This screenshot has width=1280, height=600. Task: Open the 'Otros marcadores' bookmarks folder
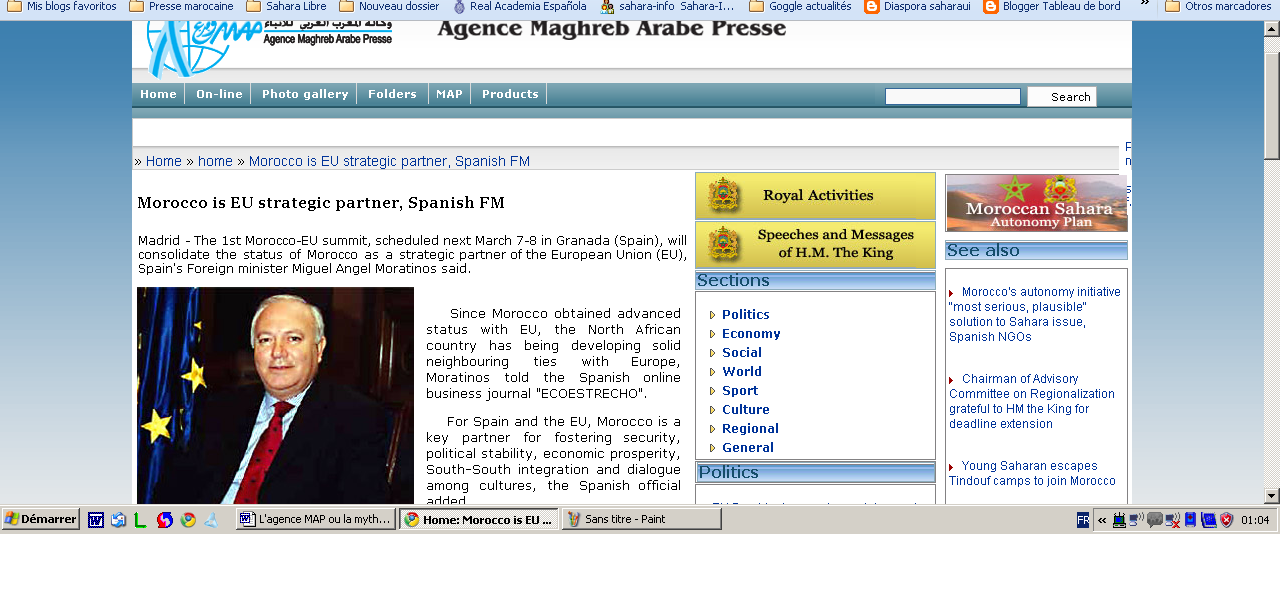[1217, 6]
